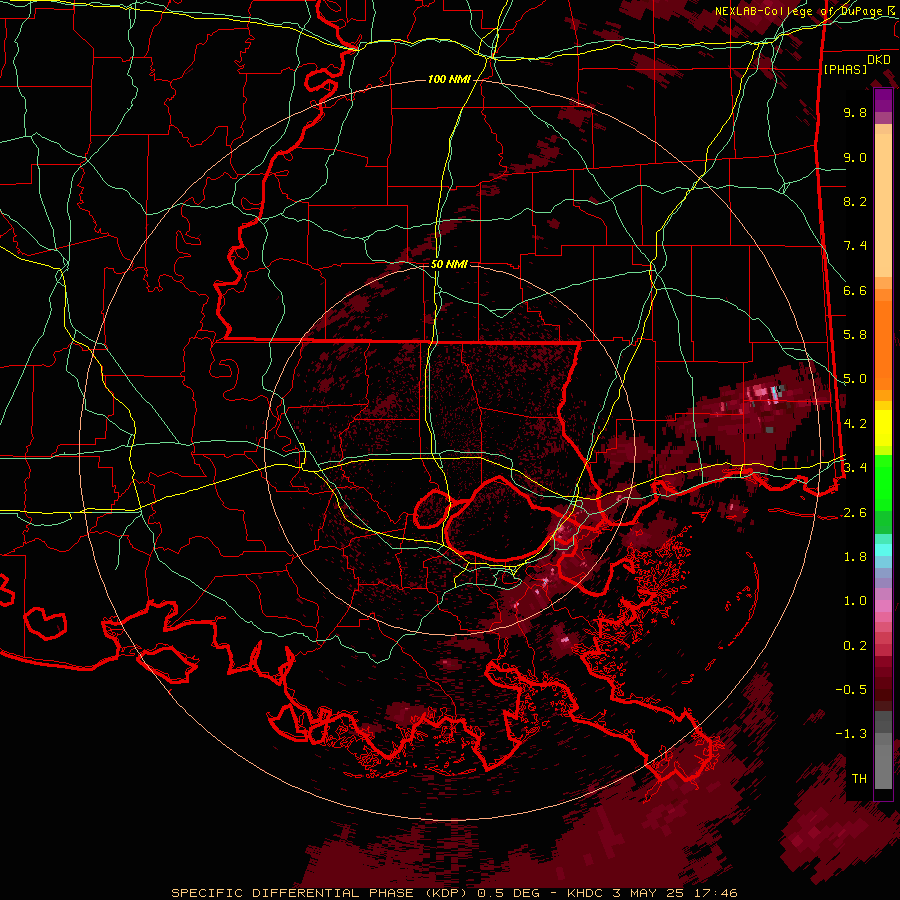Click the DKD product label above the scale
This screenshot has width=900, height=900.
coord(879,60)
